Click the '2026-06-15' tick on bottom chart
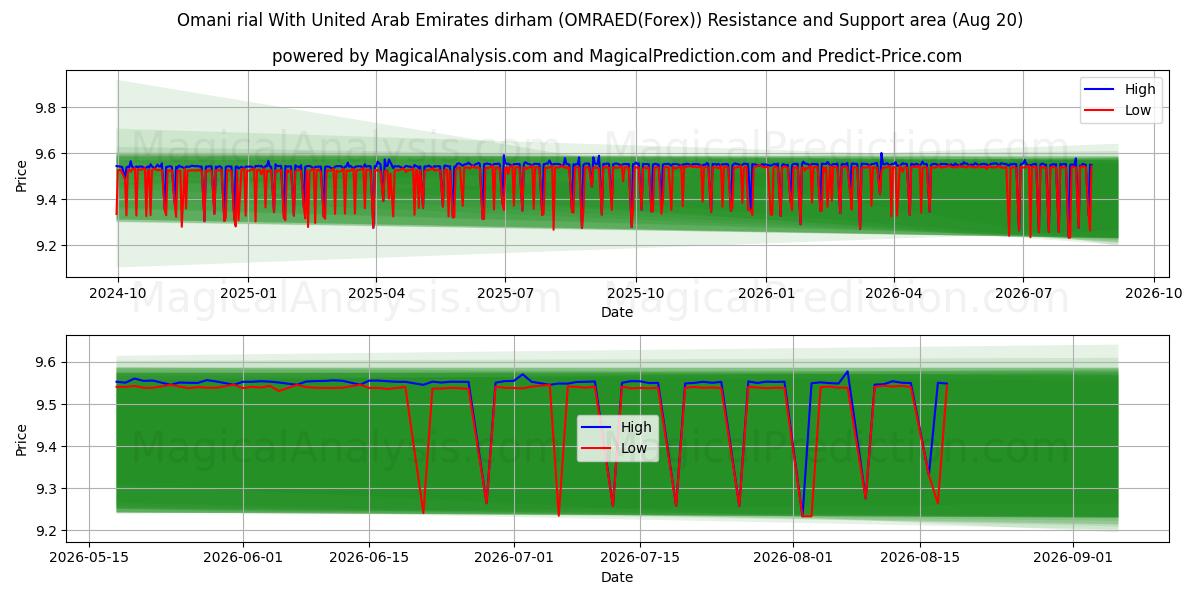 [369, 559]
